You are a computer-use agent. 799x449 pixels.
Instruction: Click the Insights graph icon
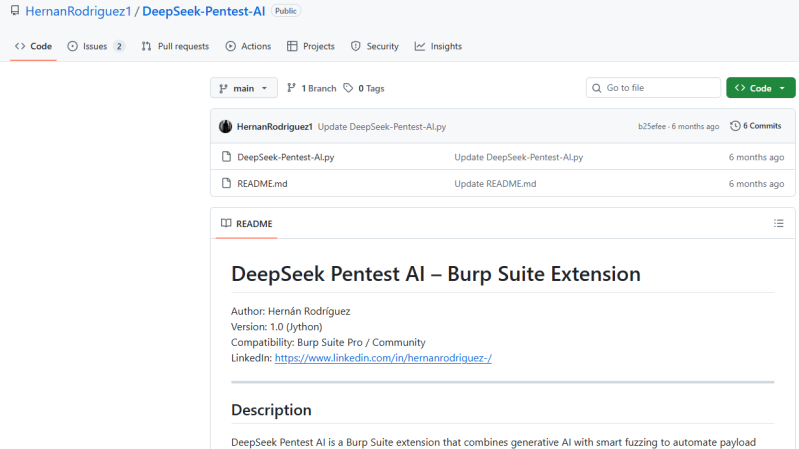point(420,46)
